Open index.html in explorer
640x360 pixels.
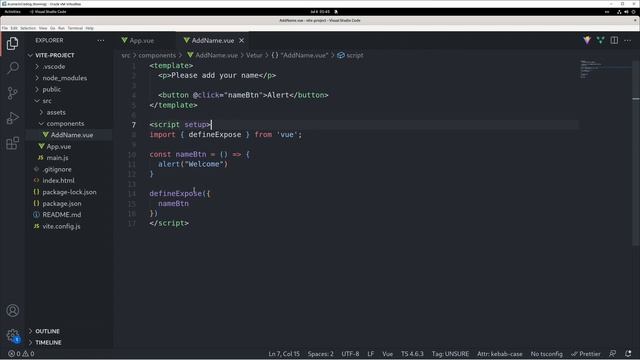click(58, 180)
